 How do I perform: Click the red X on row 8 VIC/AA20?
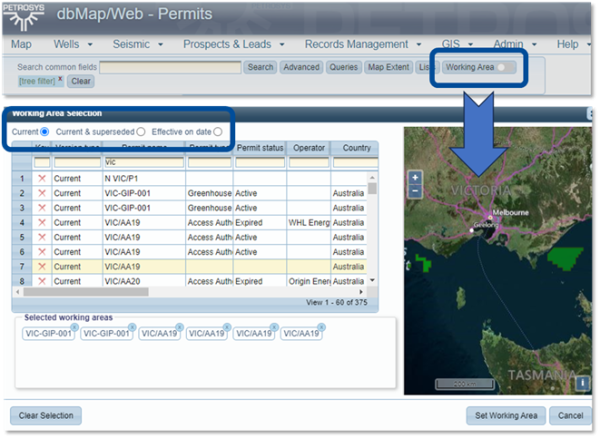42,281
